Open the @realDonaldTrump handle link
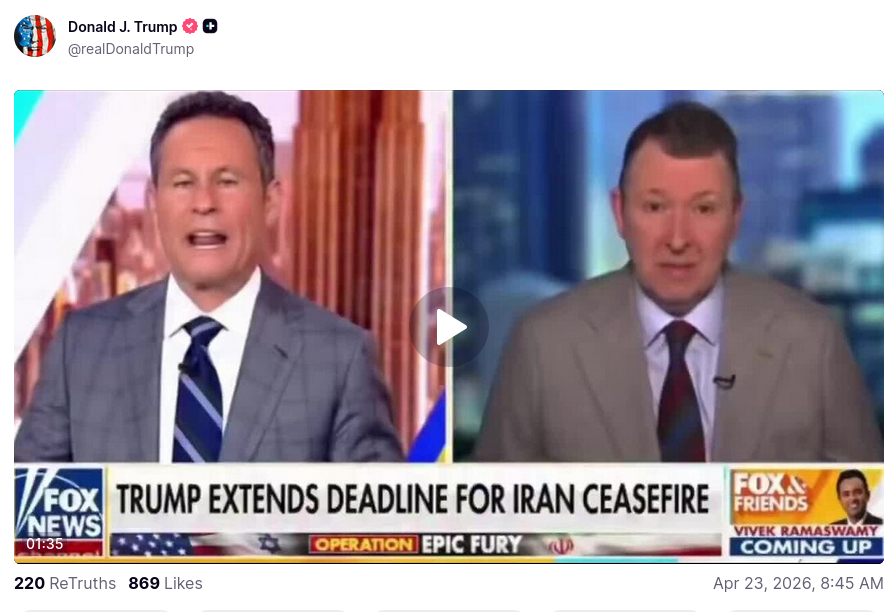Viewport: 894px width, 612px height. coord(131,49)
